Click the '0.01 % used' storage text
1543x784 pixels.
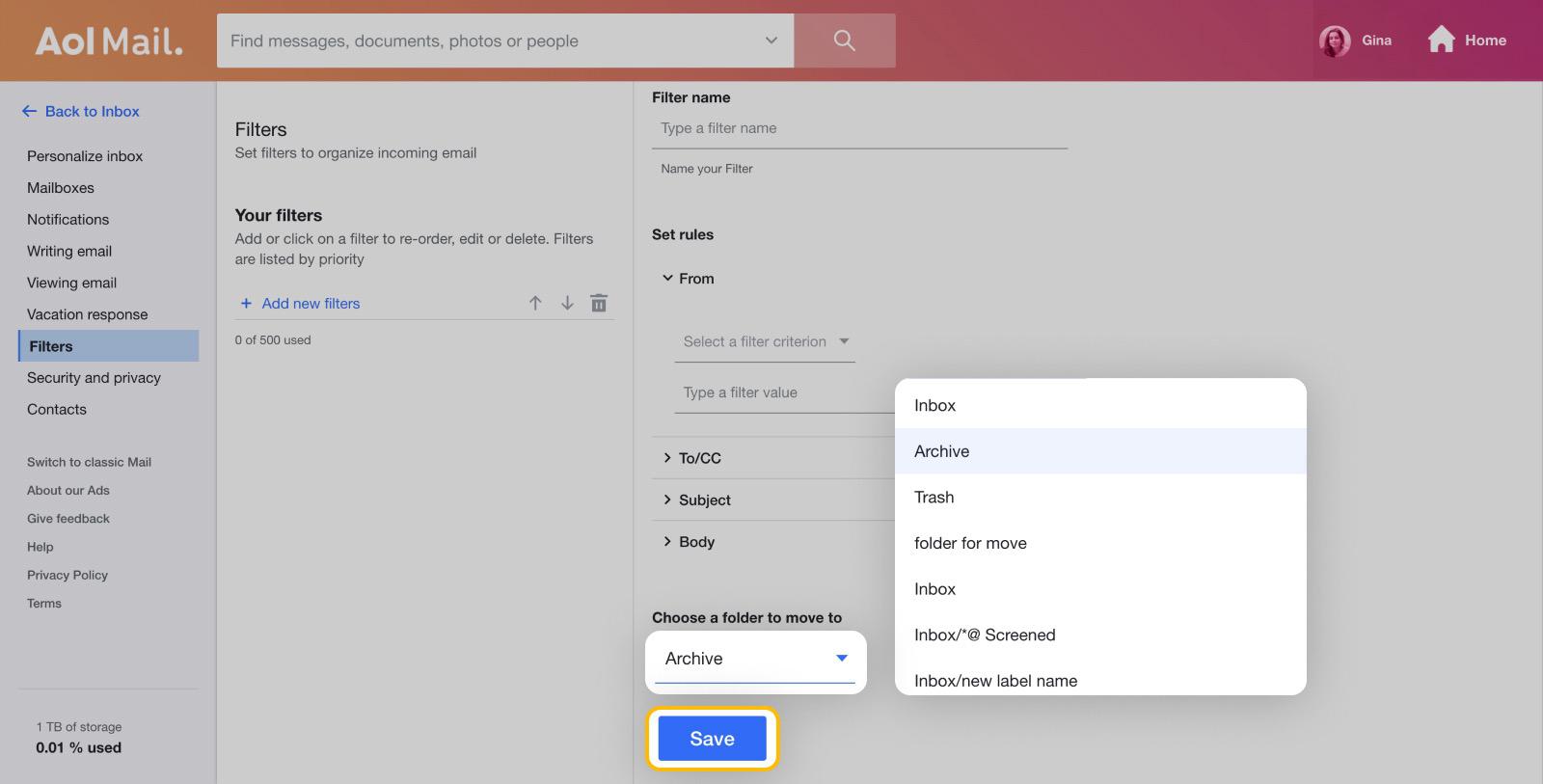pos(78,747)
